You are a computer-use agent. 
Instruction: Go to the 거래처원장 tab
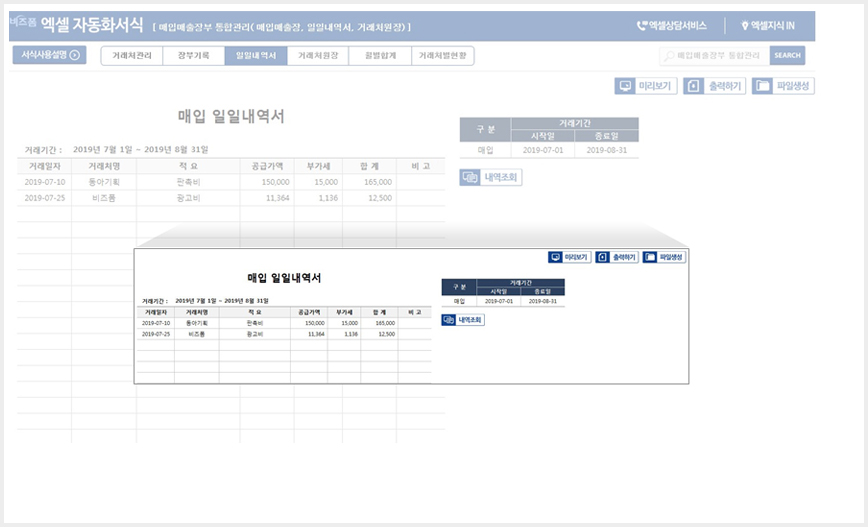[318, 55]
